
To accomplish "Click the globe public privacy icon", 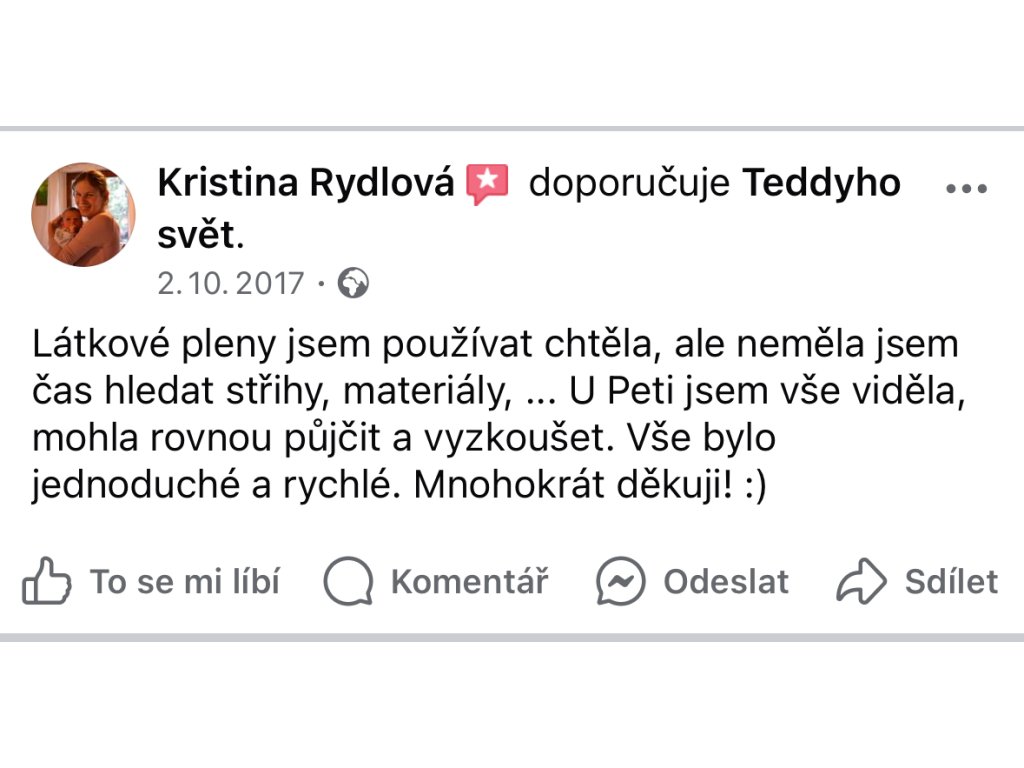I will (353, 284).
